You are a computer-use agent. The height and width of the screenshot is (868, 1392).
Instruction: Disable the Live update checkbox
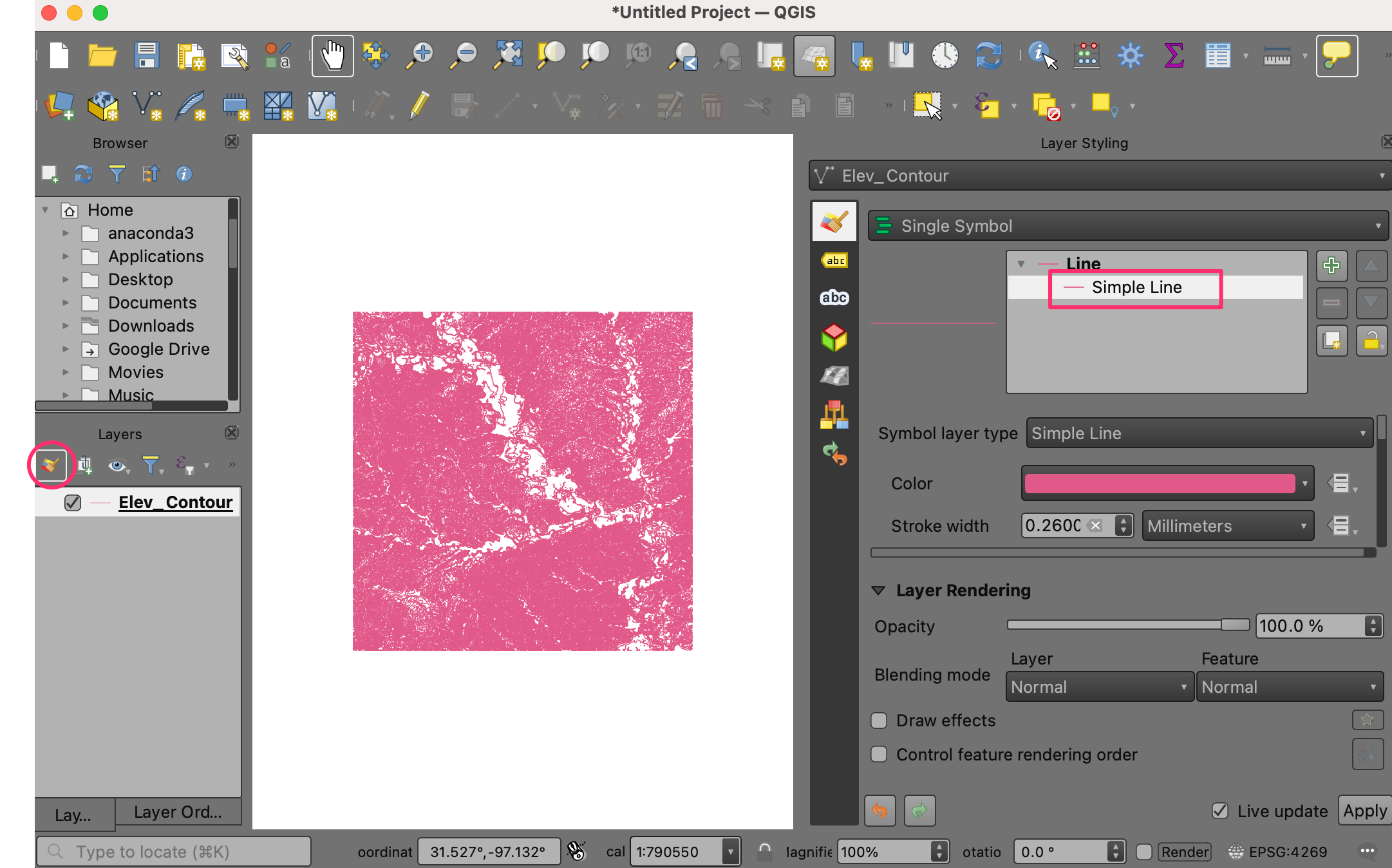tap(1220, 811)
